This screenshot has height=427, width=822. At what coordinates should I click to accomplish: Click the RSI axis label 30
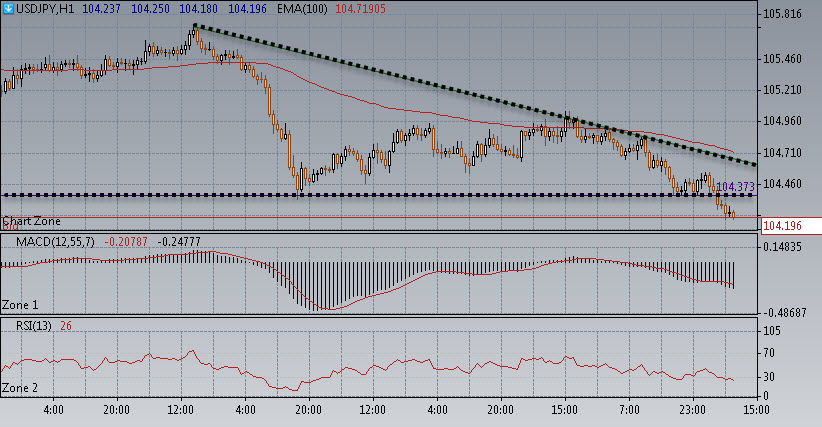pyautogui.click(x=769, y=376)
